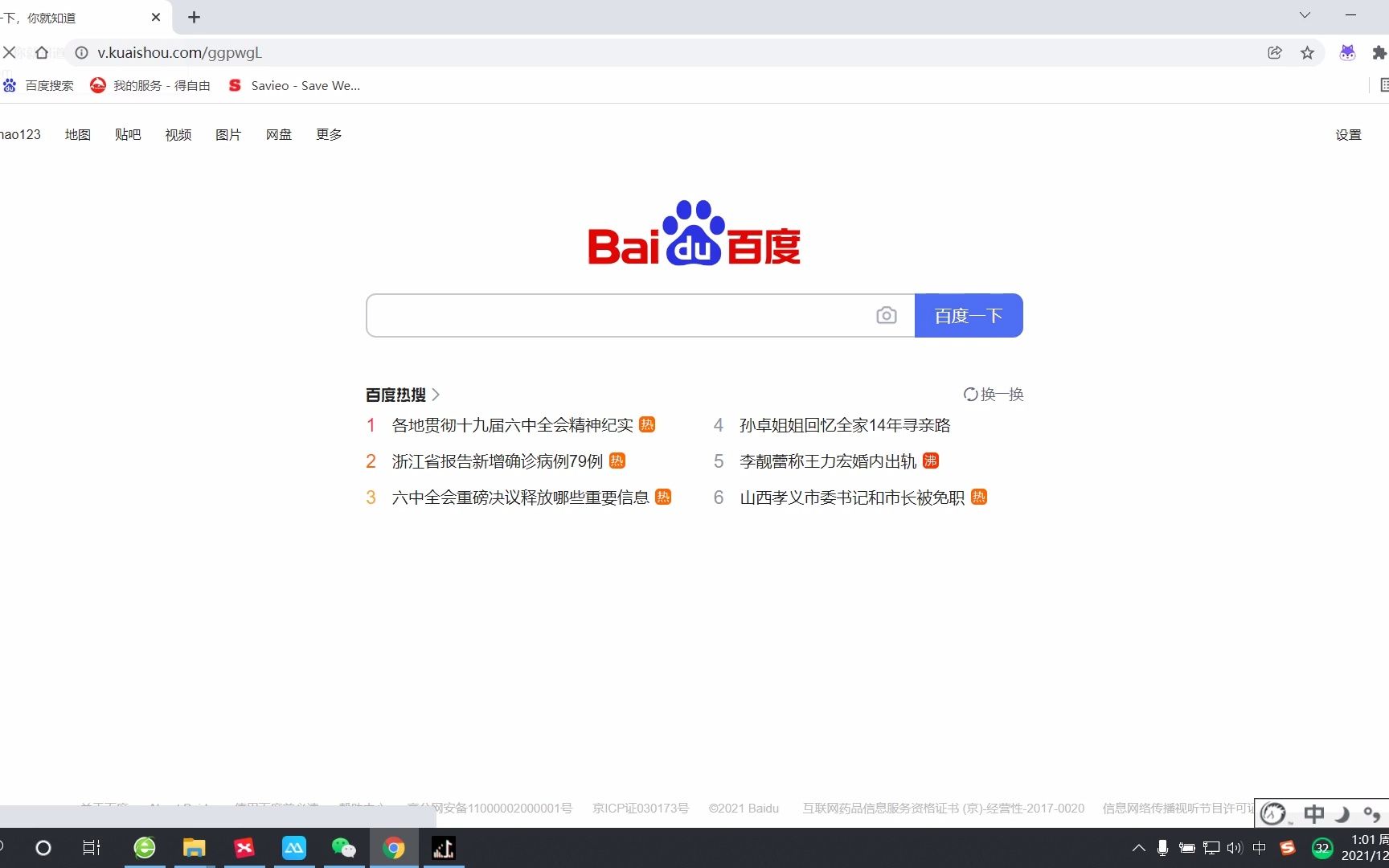The image size is (1389, 868).
Task: Launch the green 360 browser taskbar icon
Action: [145, 848]
